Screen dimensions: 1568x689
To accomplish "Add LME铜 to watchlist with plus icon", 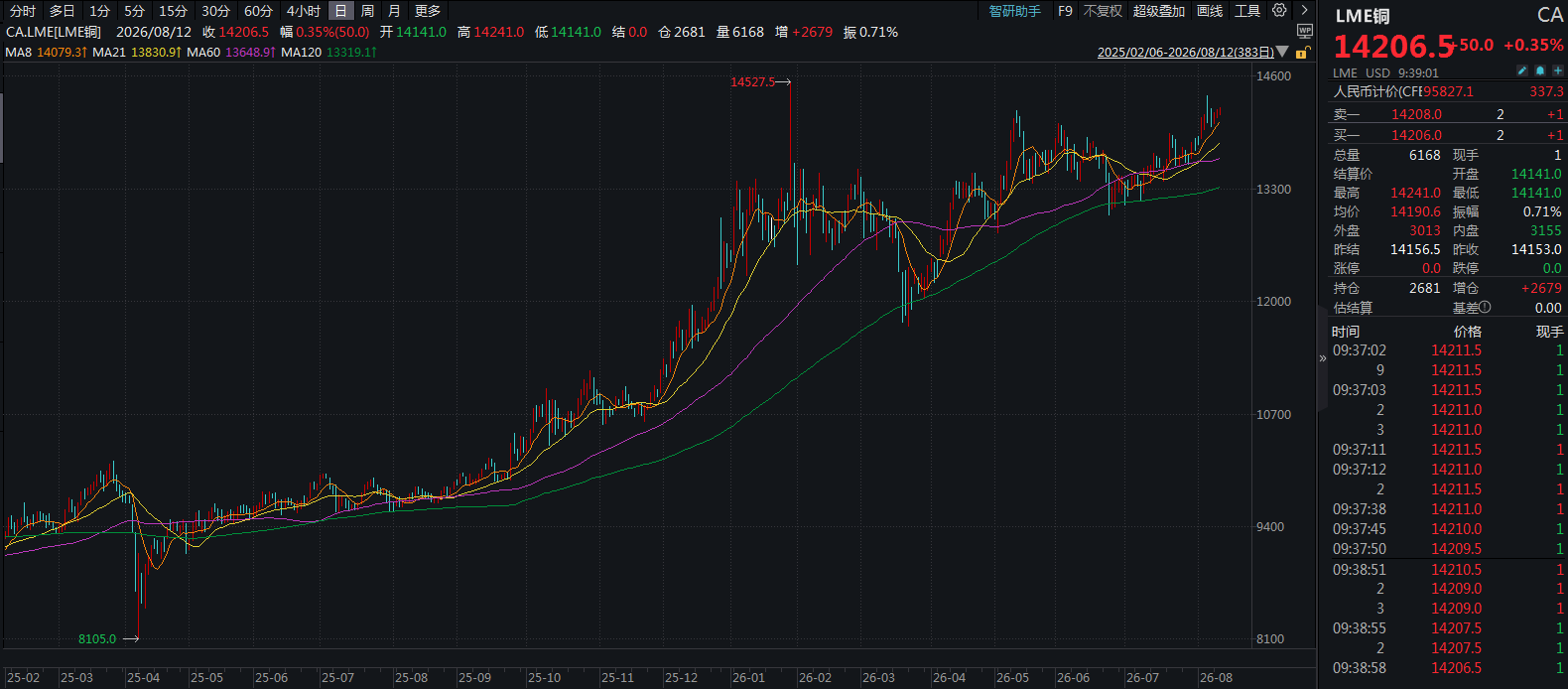I will coord(1558,71).
